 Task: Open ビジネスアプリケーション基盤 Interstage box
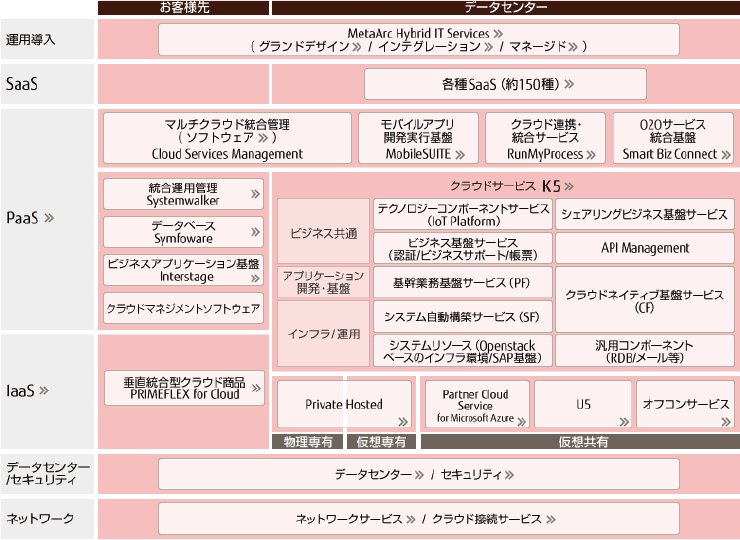point(184,270)
